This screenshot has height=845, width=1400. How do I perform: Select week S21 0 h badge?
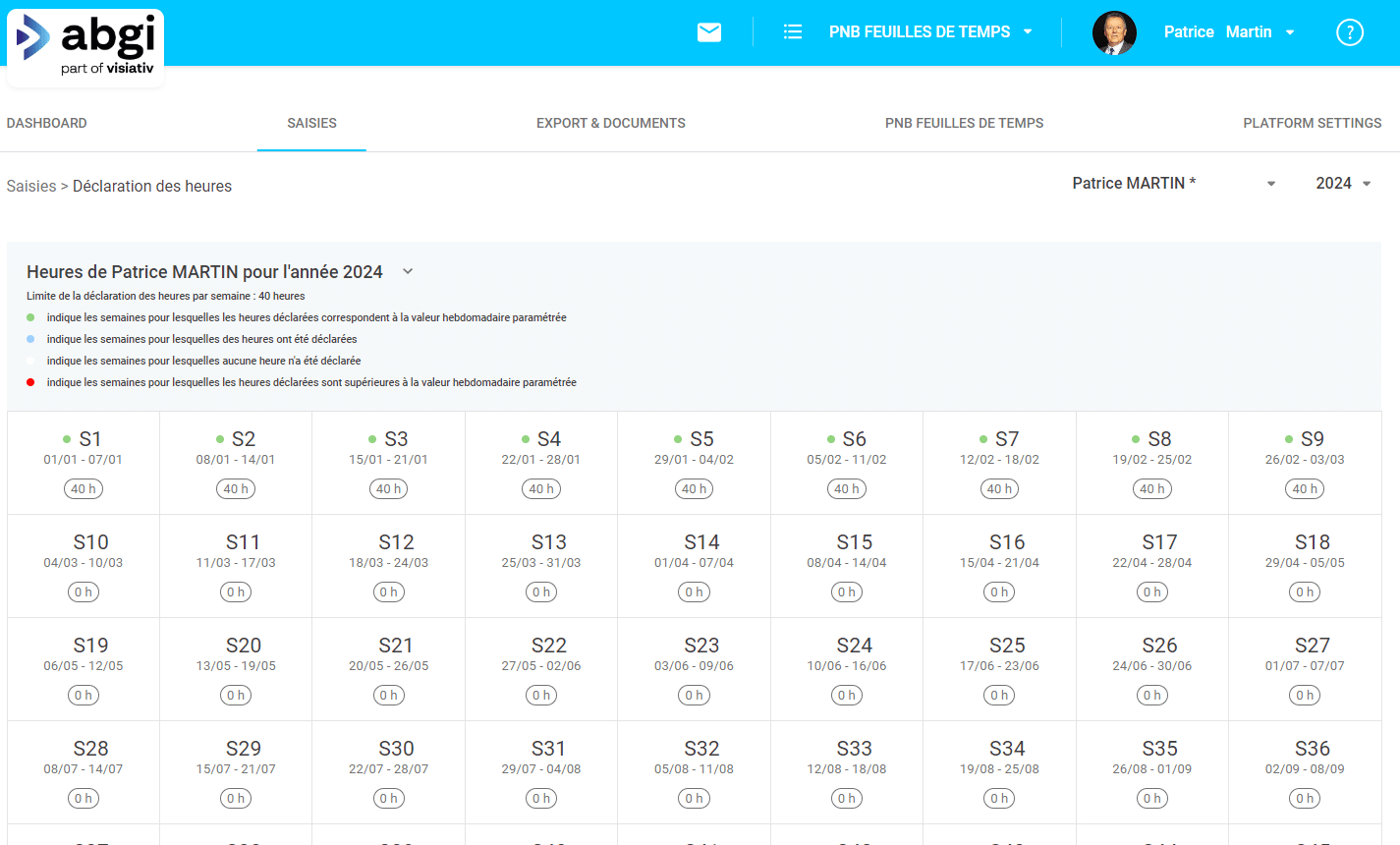click(x=389, y=696)
